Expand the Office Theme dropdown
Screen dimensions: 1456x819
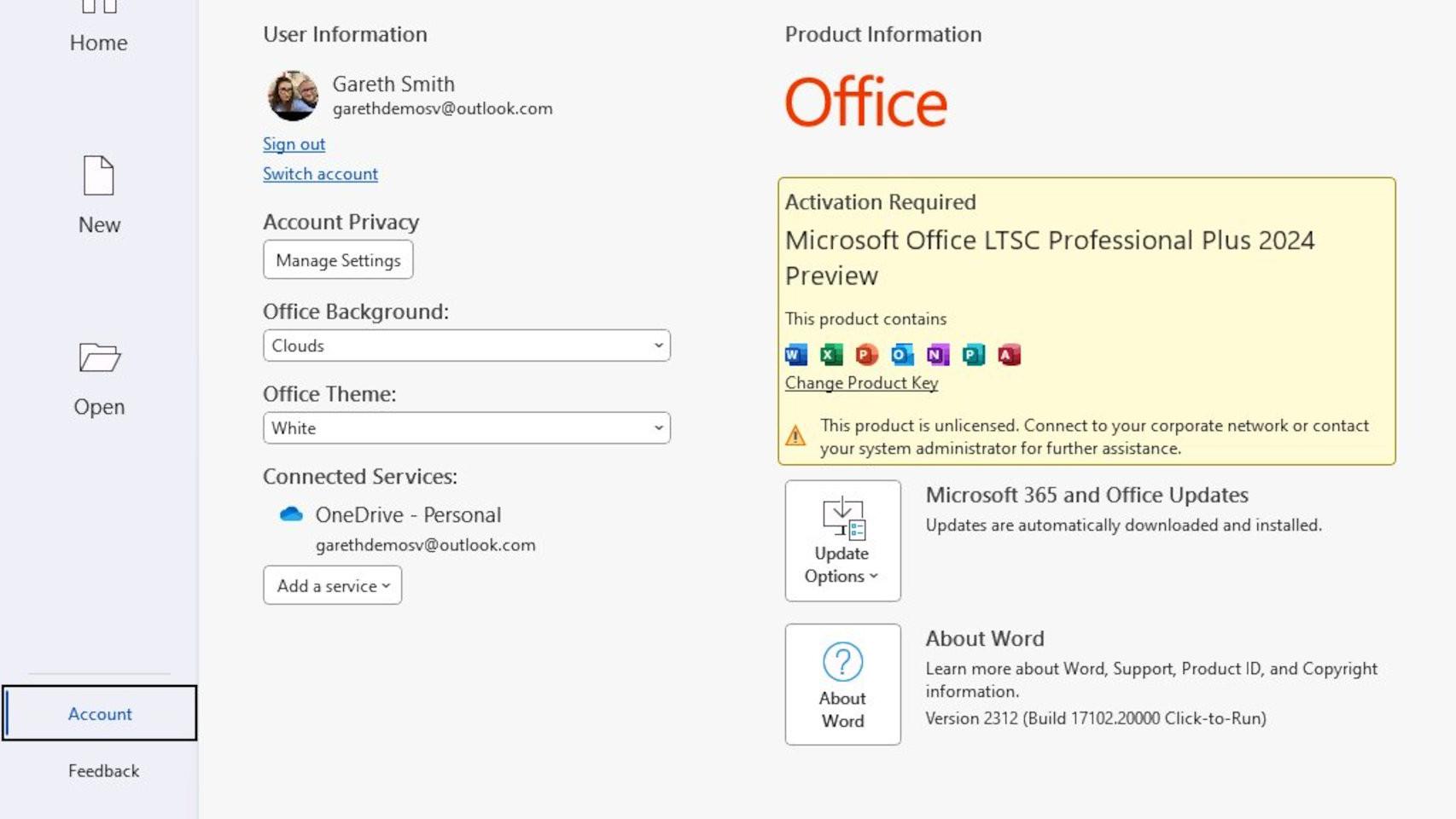point(467,428)
